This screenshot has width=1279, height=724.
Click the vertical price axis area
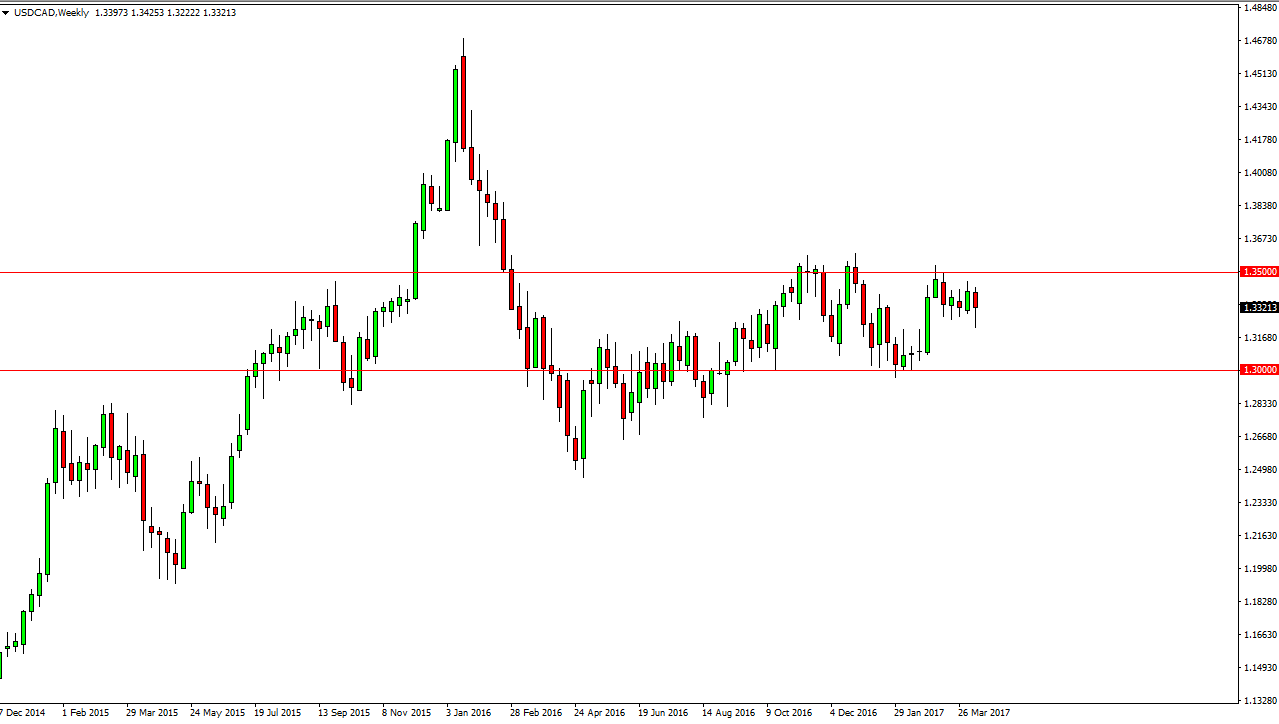pyautogui.click(x=1258, y=450)
